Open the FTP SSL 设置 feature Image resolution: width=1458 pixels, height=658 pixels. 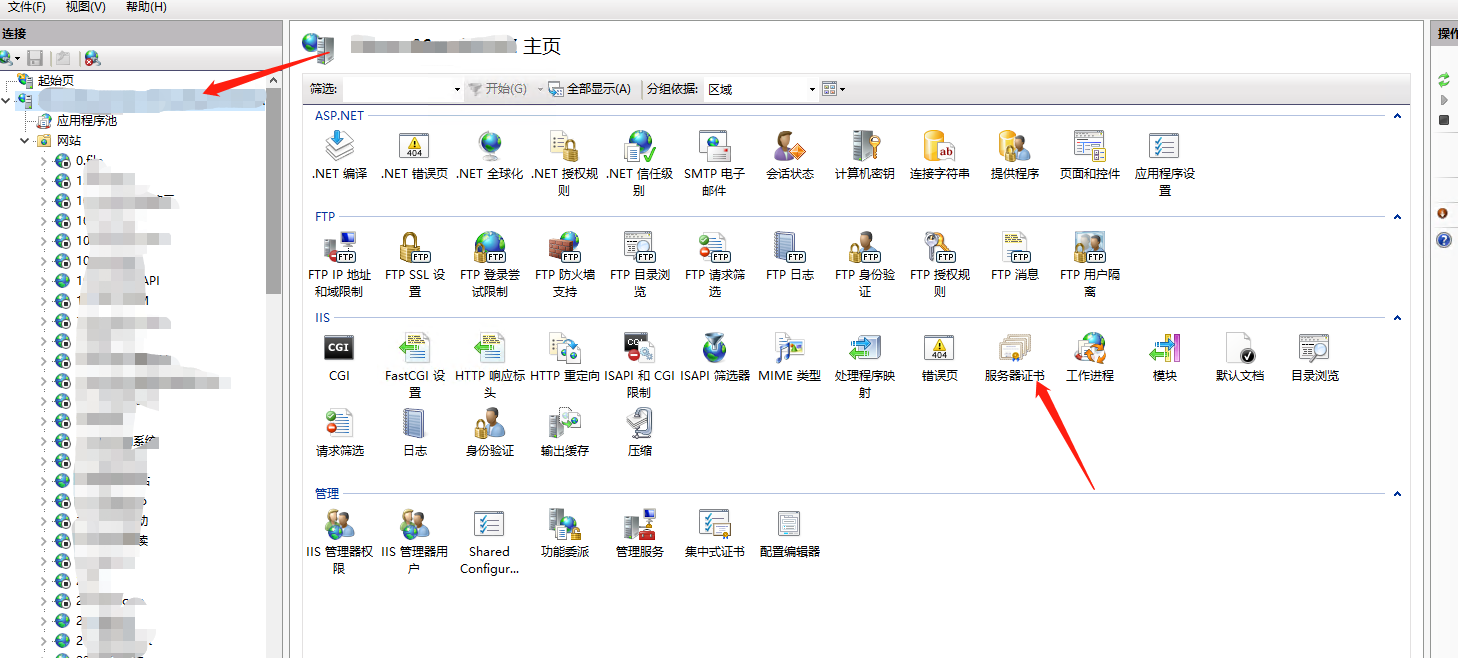point(415,265)
